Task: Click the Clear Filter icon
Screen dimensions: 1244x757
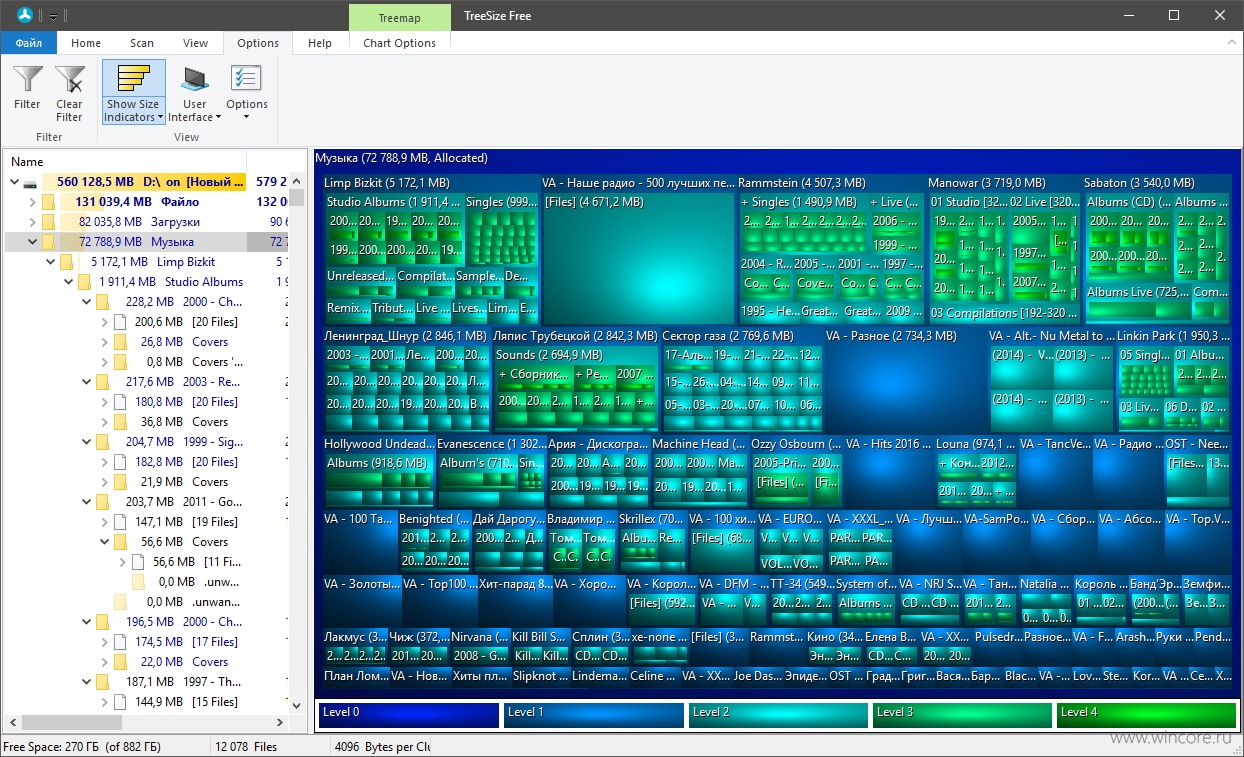Action: (x=69, y=79)
